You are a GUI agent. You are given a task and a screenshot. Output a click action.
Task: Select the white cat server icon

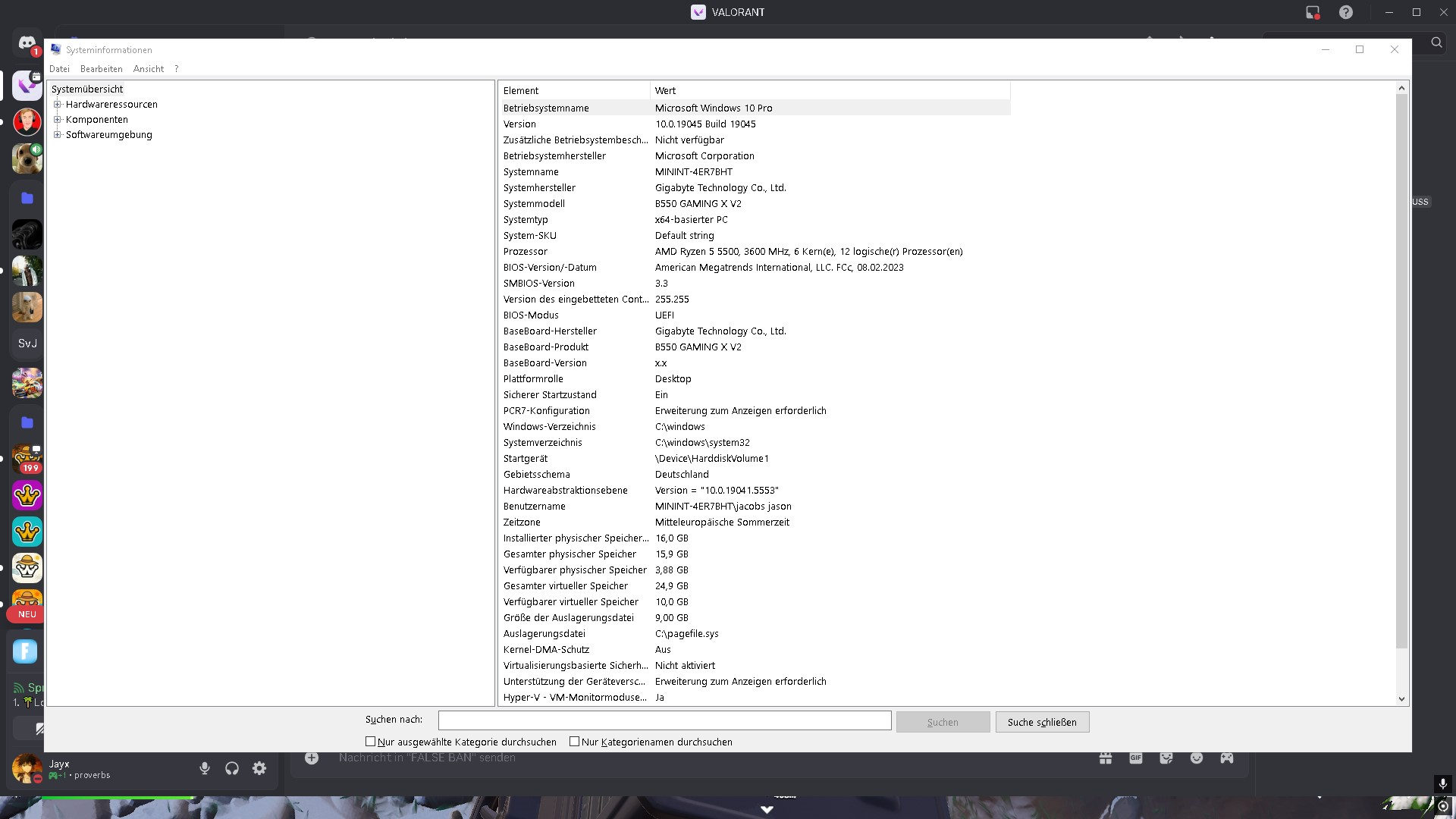tap(27, 307)
